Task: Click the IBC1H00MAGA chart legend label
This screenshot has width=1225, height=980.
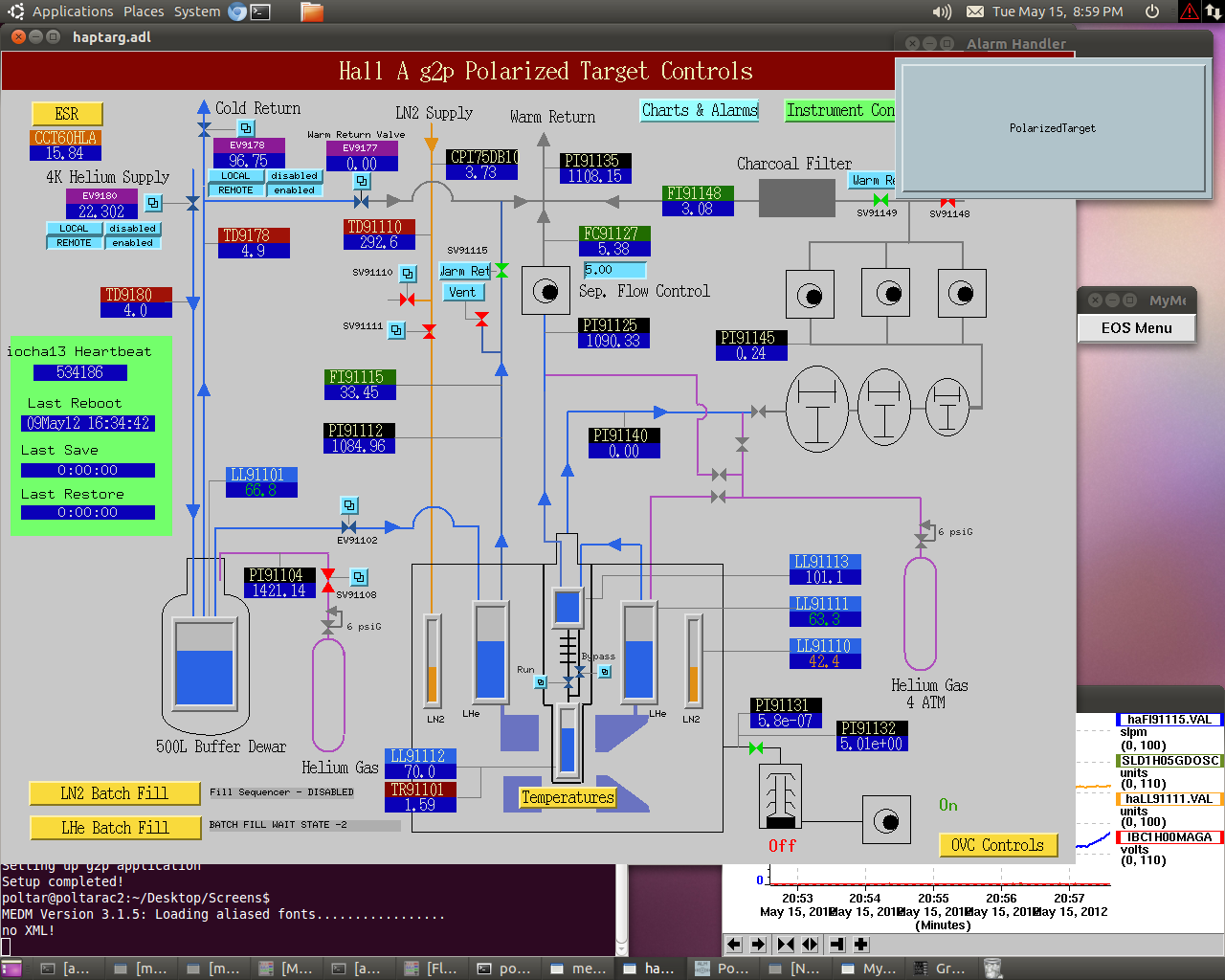Action: (x=1169, y=837)
